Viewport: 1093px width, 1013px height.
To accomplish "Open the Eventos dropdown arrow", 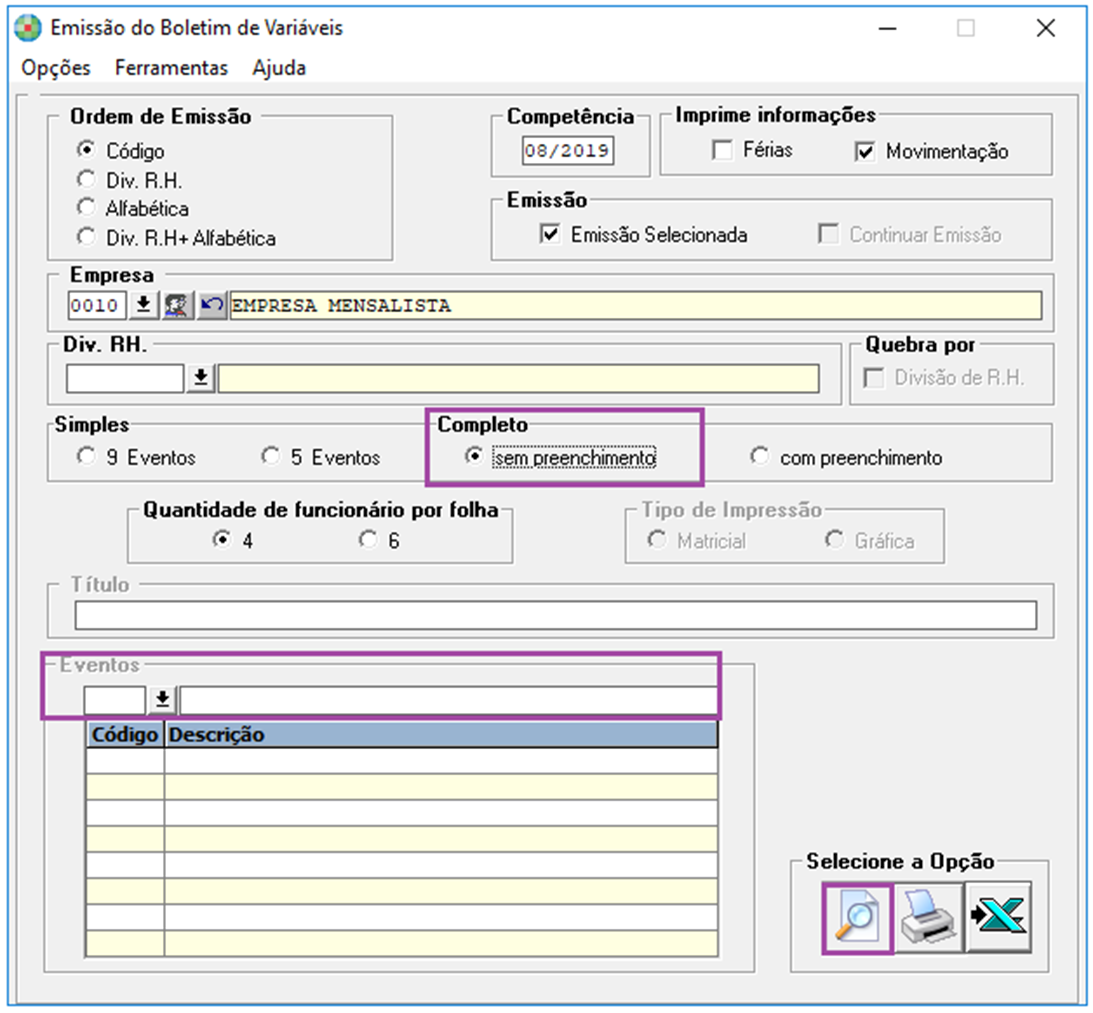I will [162, 699].
